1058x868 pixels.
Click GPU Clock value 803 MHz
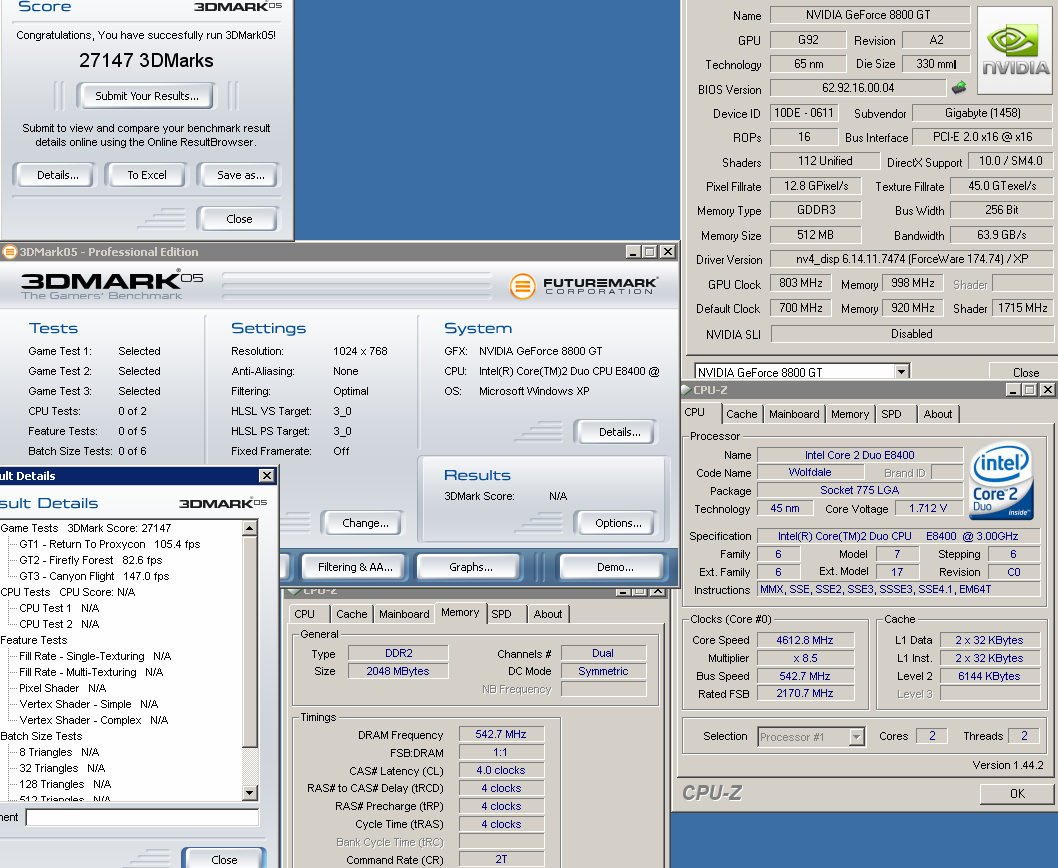pos(801,283)
